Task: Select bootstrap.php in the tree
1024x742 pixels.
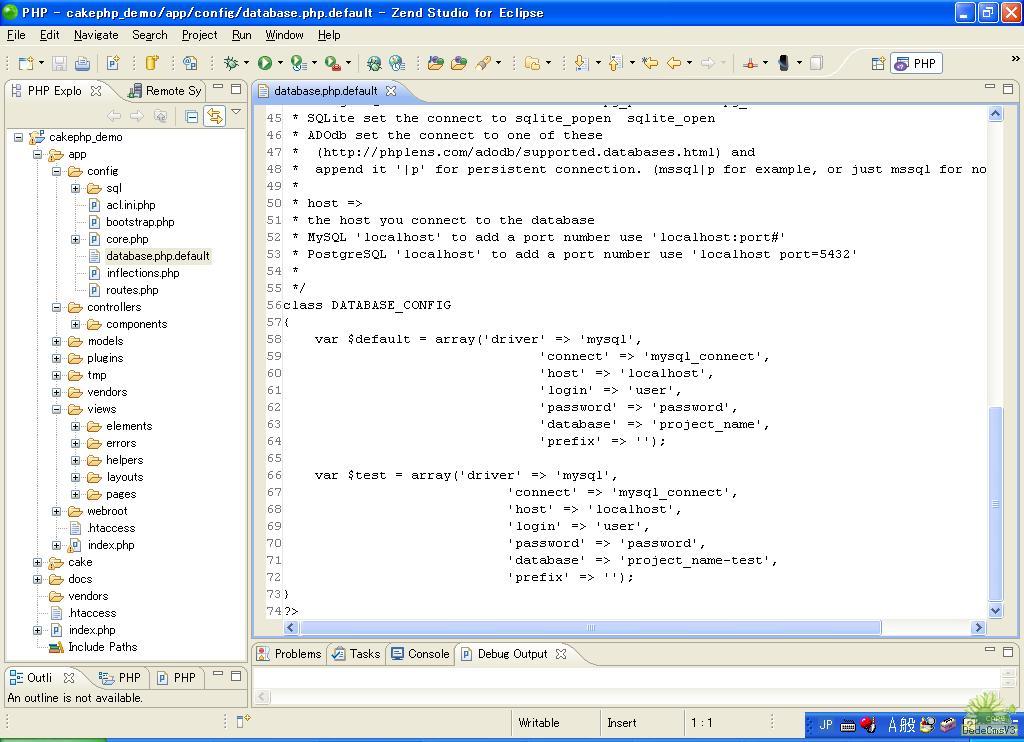Action: point(140,222)
